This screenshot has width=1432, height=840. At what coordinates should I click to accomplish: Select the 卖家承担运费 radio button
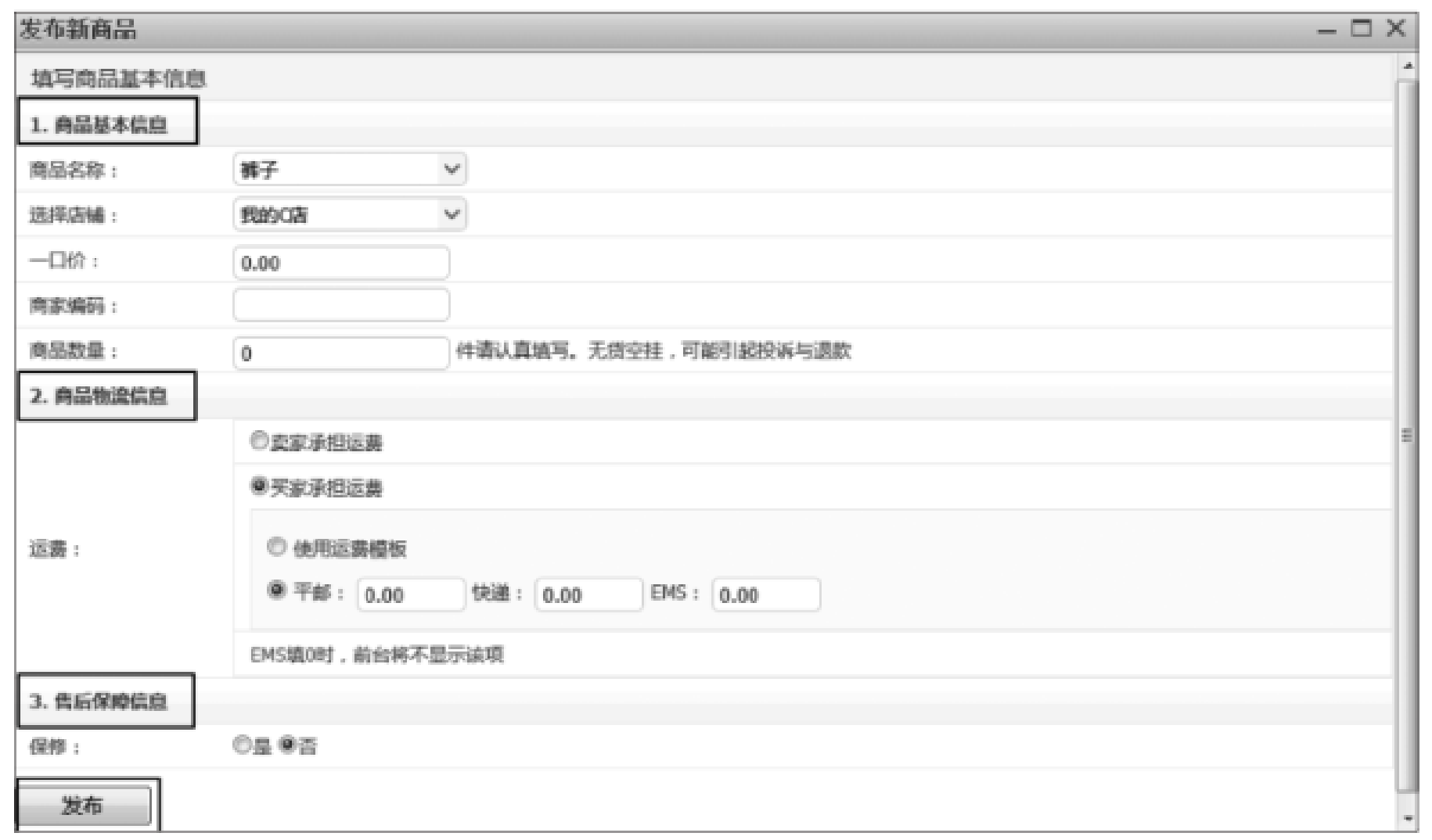(x=259, y=441)
